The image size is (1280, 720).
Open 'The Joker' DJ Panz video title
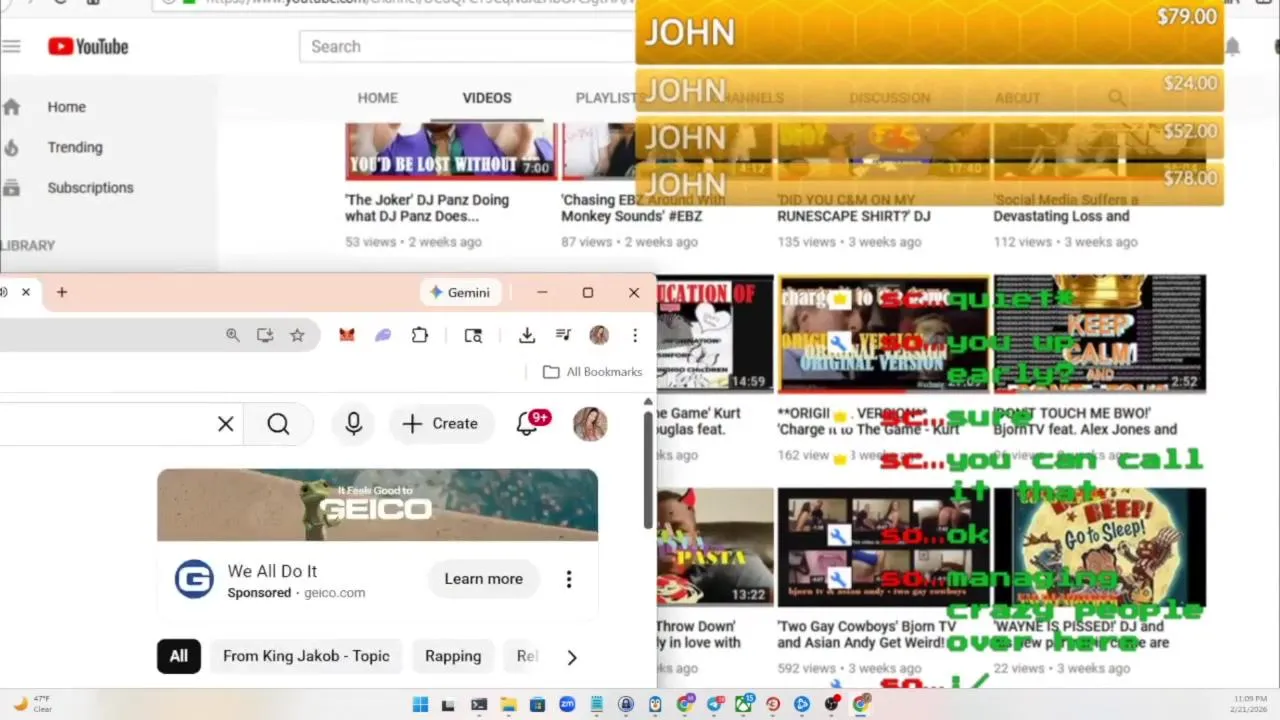pyautogui.click(x=427, y=208)
